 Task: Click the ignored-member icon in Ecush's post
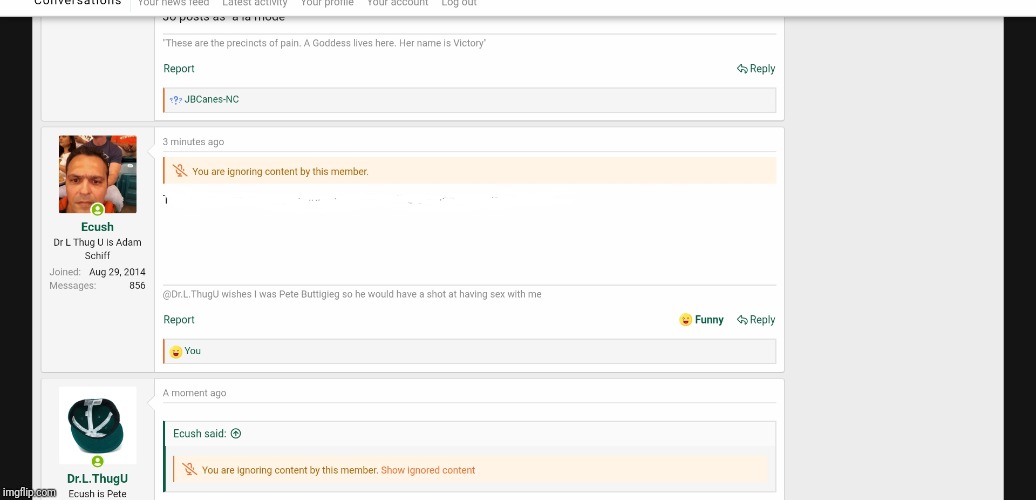coord(180,171)
